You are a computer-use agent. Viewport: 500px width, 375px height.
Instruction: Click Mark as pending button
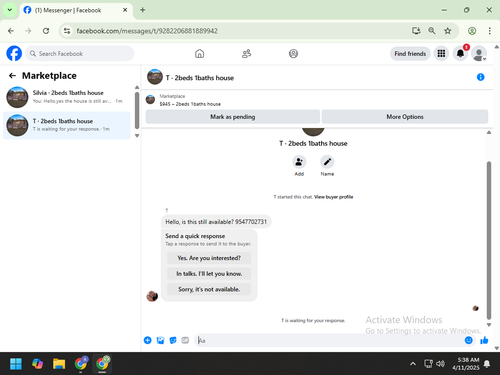tap(233, 117)
